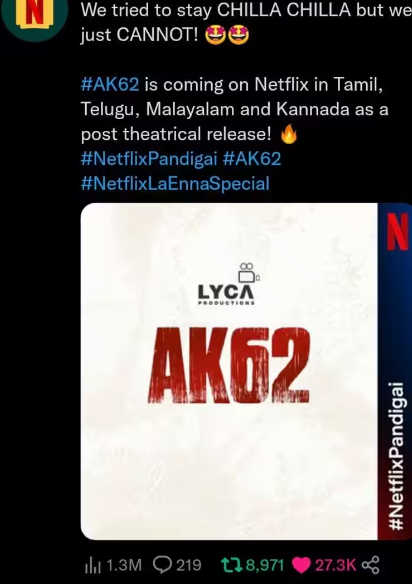Open the #NetflixLaEnnaSpecial hashtag
Screen dimensions: 412x584
click(x=175, y=183)
